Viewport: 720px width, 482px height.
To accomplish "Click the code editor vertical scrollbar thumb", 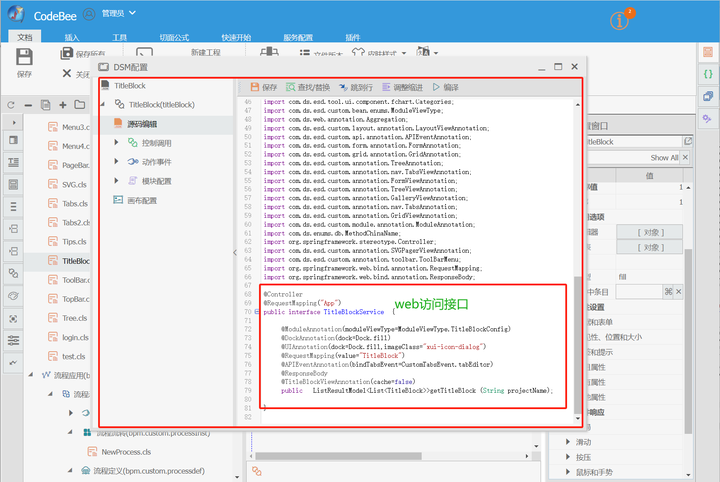I will pyautogui.click(x=577, y=343).
